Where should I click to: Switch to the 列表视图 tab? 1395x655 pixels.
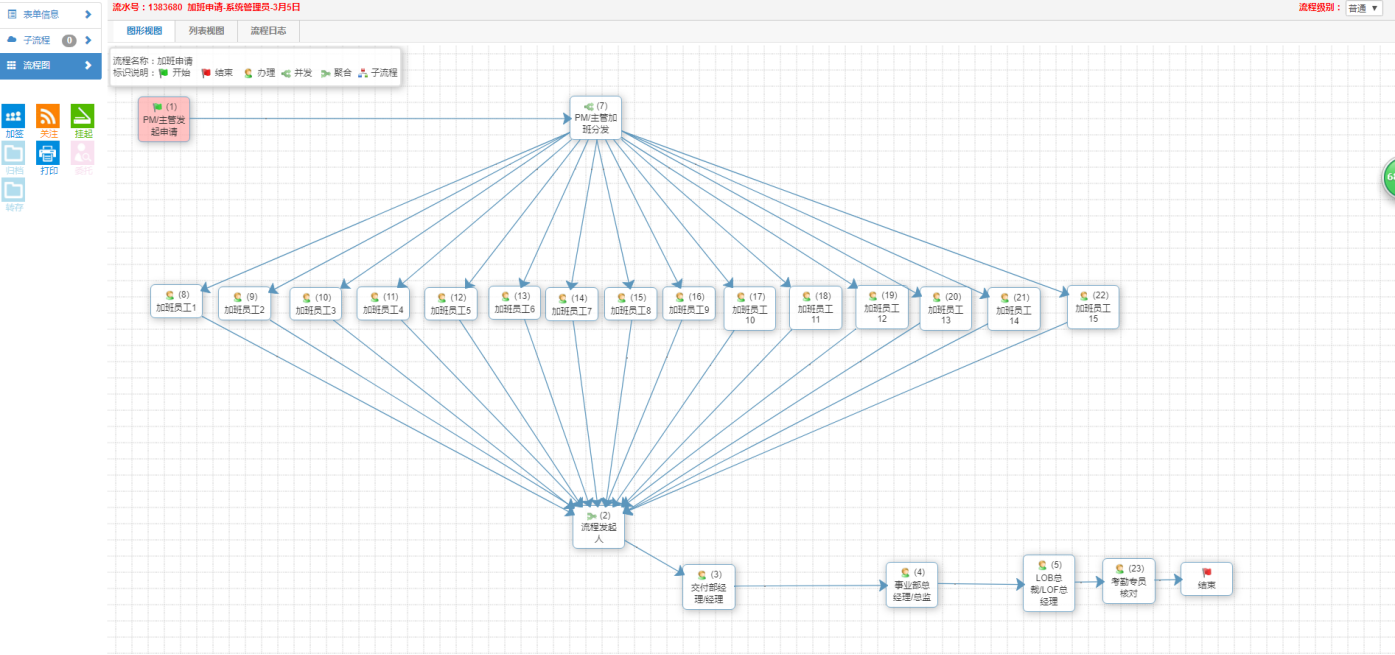point(207,31)
